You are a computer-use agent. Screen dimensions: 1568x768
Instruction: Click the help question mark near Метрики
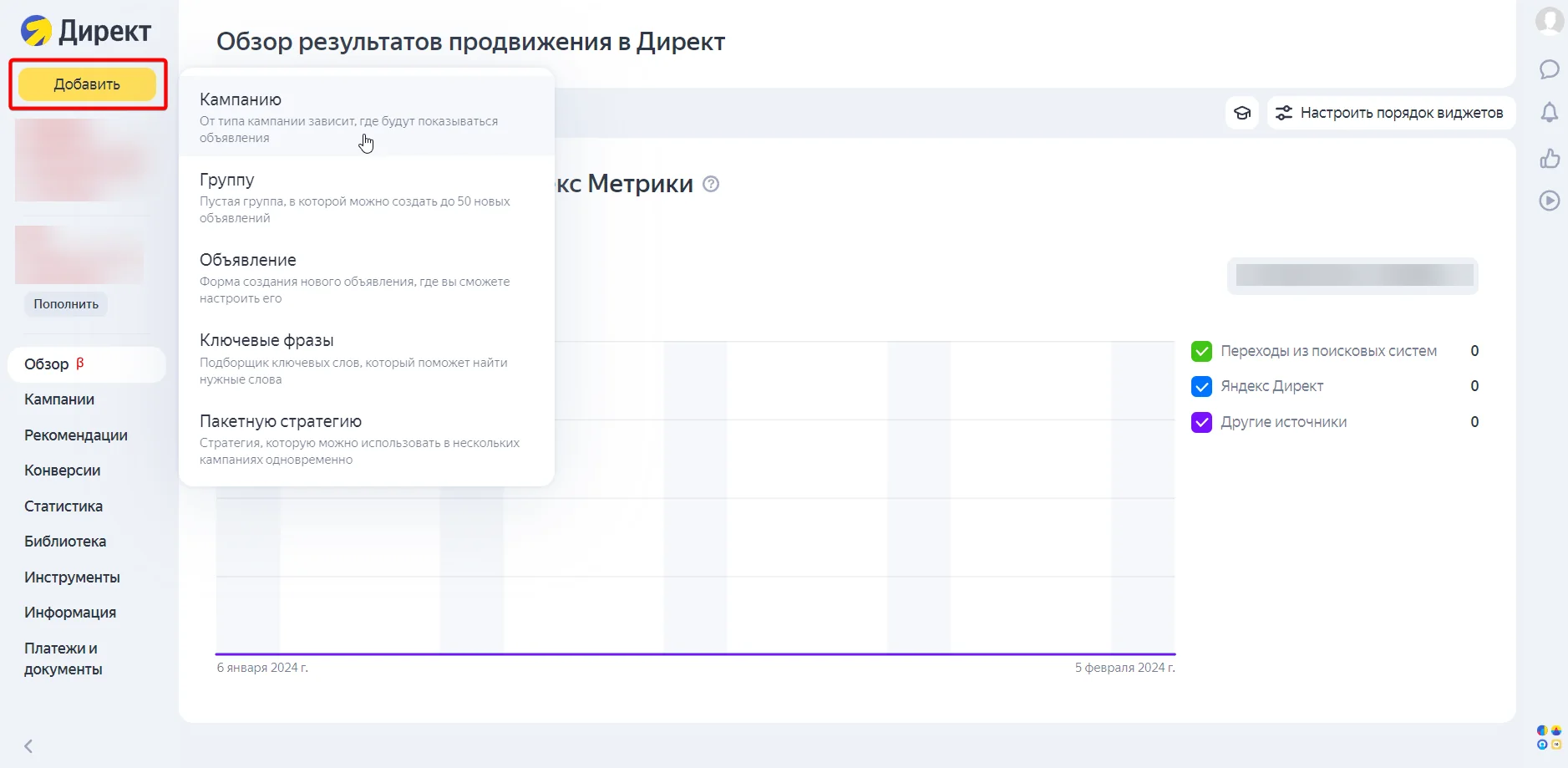[711, 184]
